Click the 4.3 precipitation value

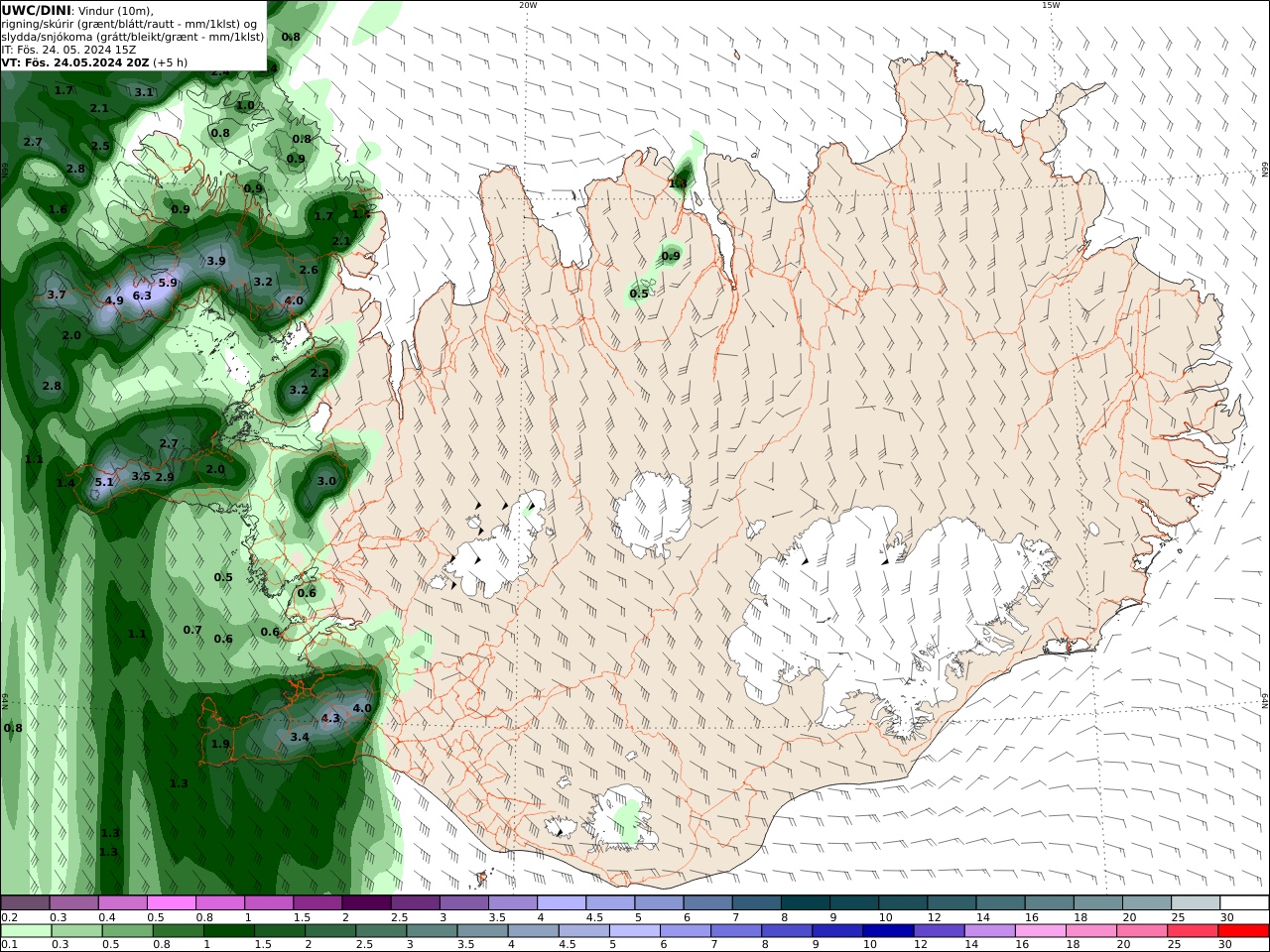coord(330,718)
